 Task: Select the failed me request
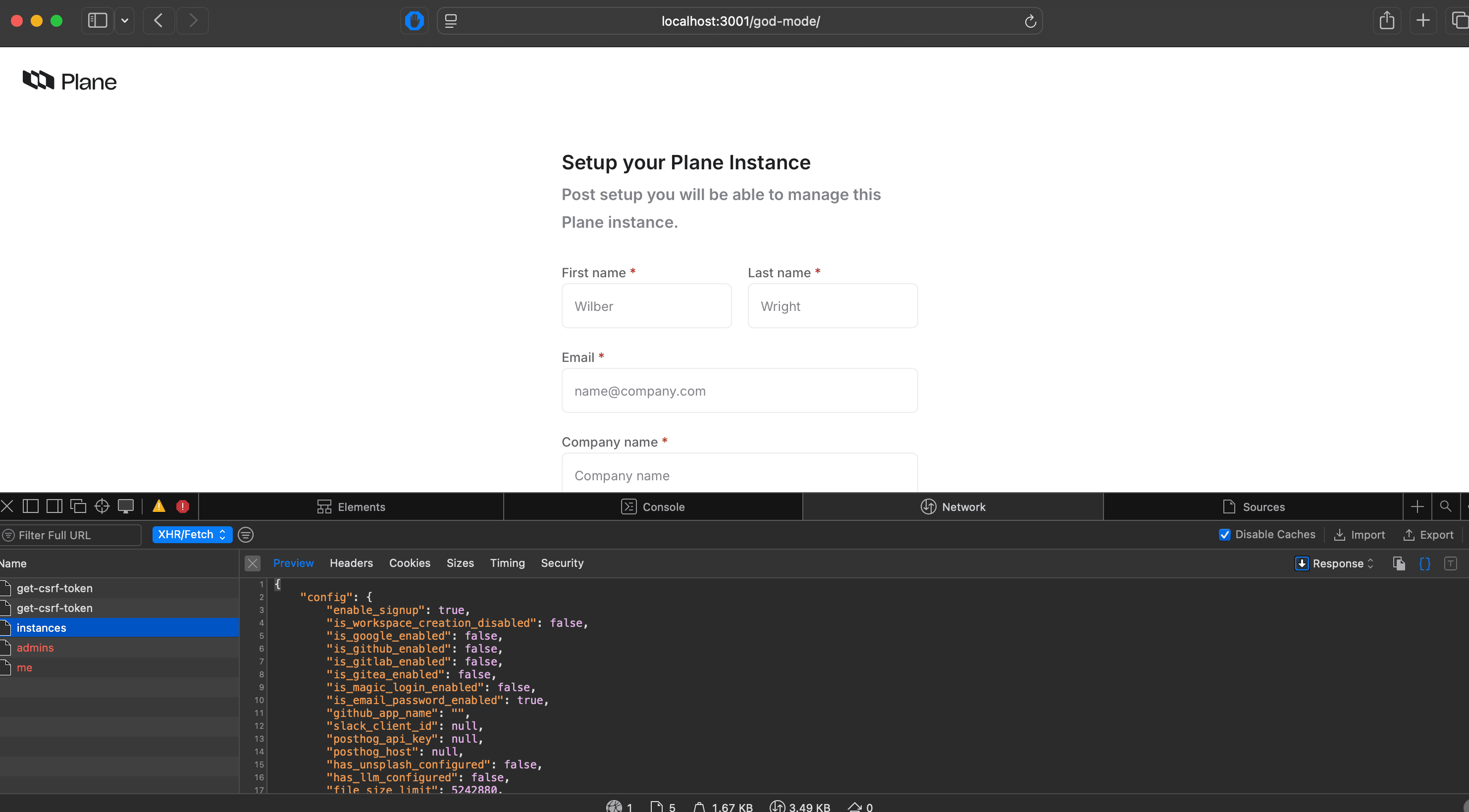(119, 668)
